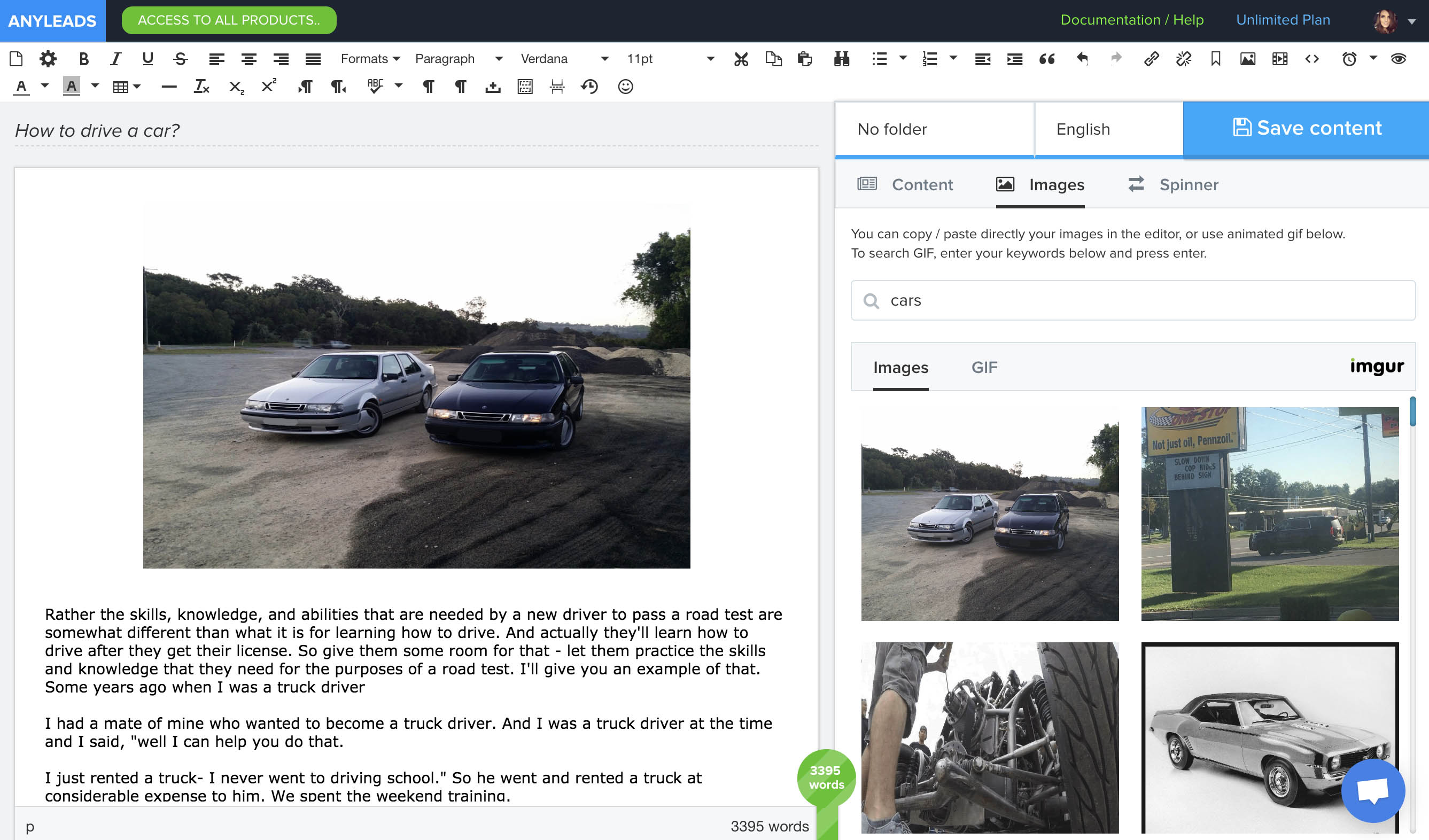Apply text color with the underlined A
1429x840 pixels.
21,87
